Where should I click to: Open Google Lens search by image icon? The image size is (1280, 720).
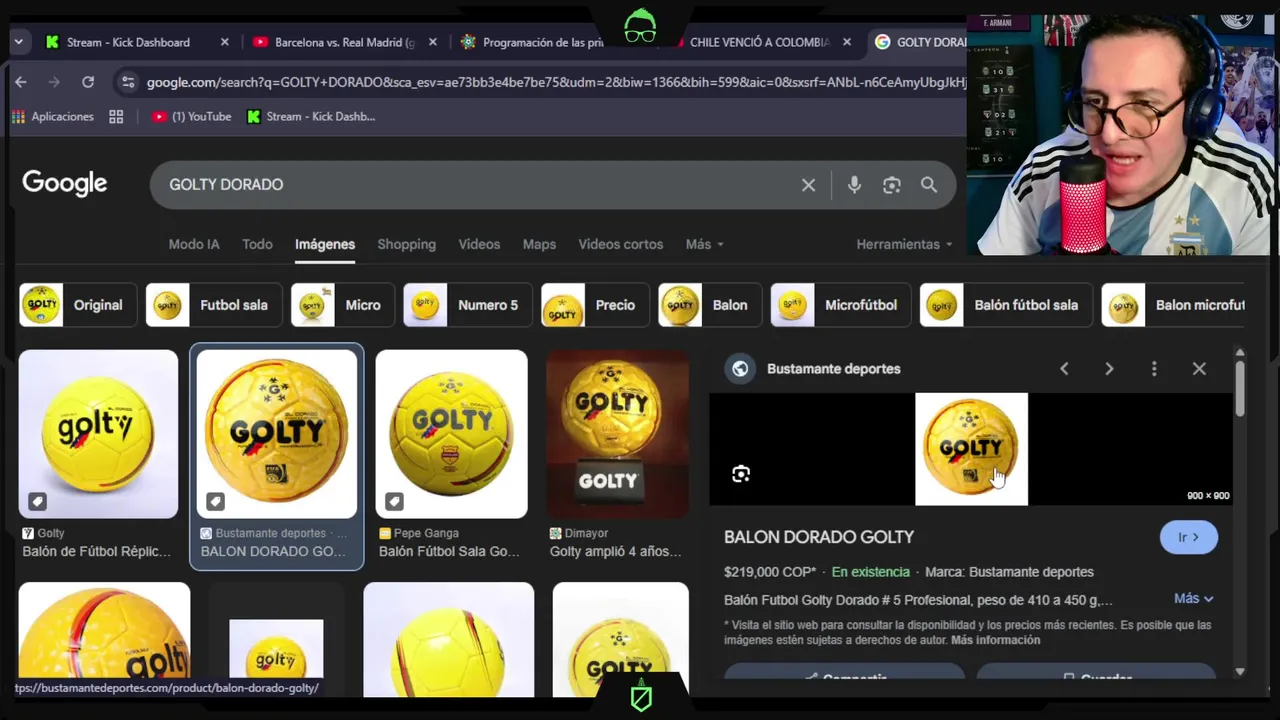[891, 185]
